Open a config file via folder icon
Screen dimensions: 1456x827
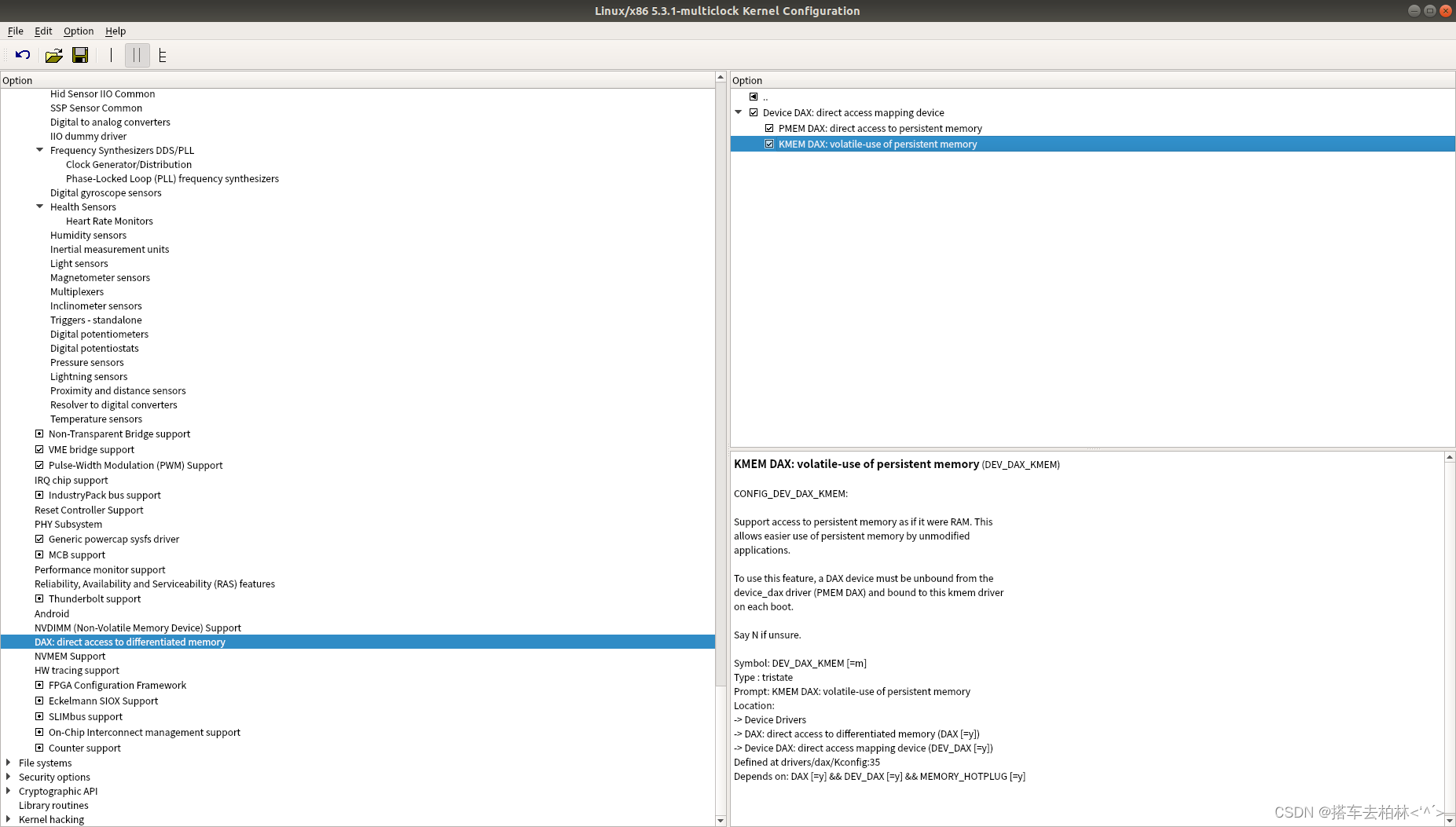click(x=53, y=55)
